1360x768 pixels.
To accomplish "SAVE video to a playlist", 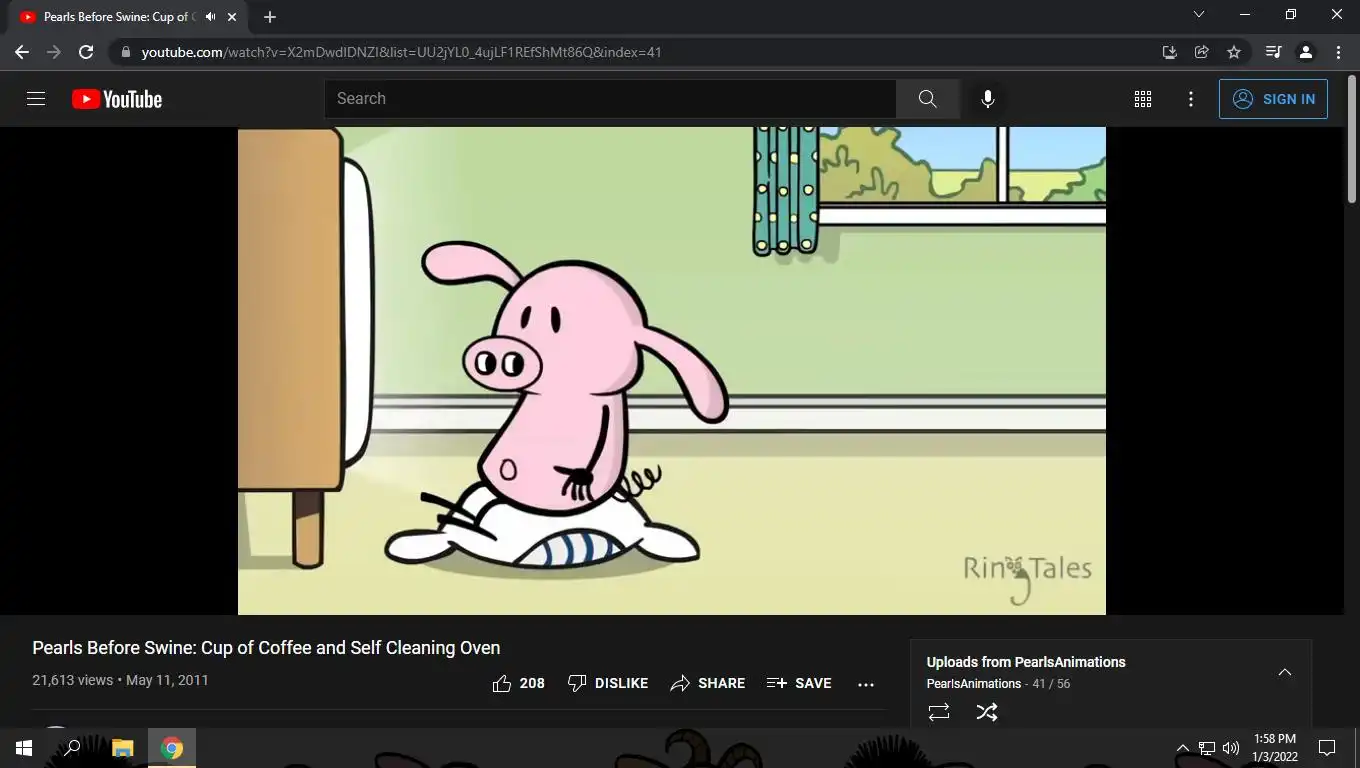I will pyautogui.click(x=799, y=683).
